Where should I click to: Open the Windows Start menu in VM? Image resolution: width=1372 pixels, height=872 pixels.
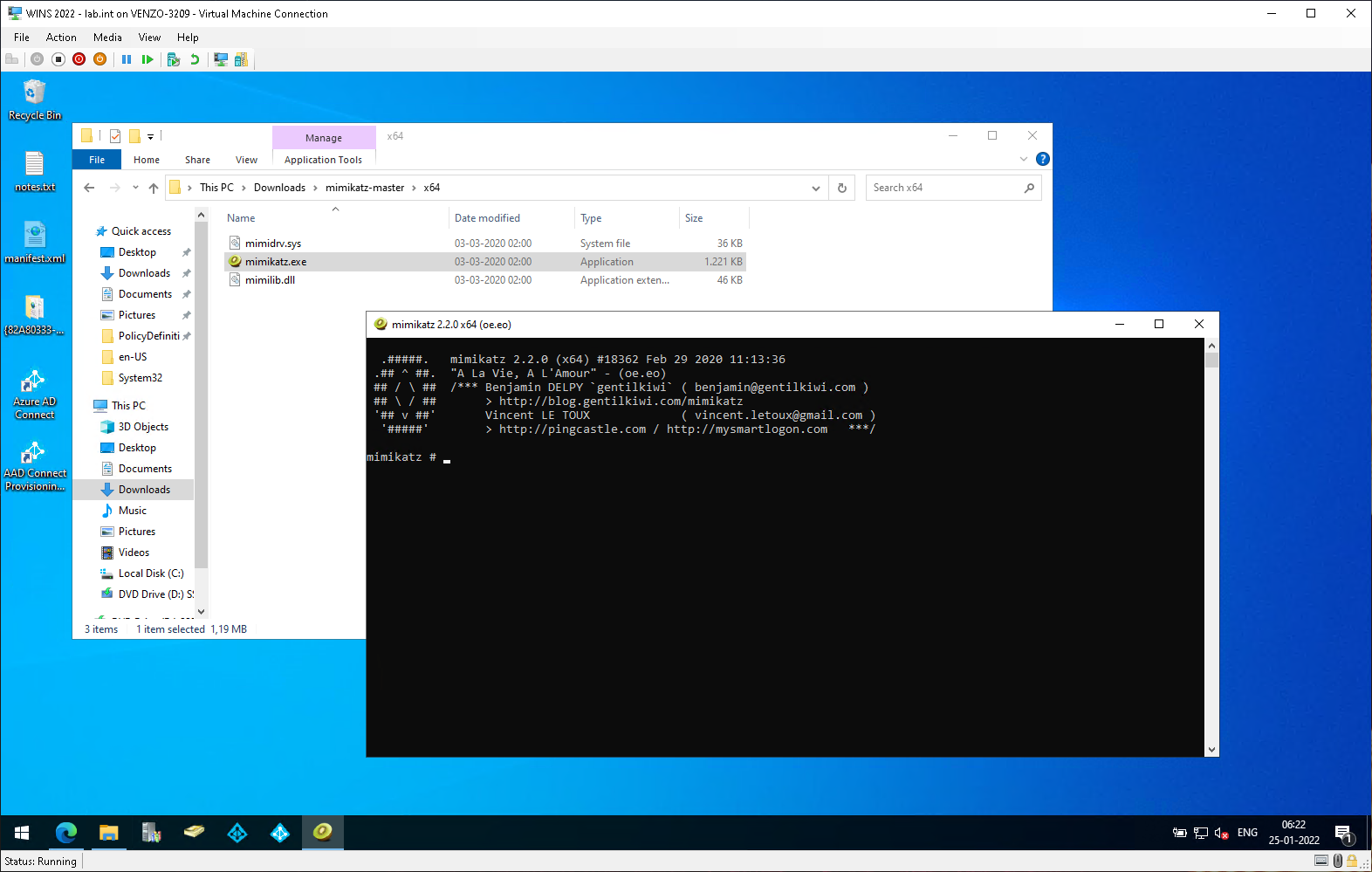point(22,833)
